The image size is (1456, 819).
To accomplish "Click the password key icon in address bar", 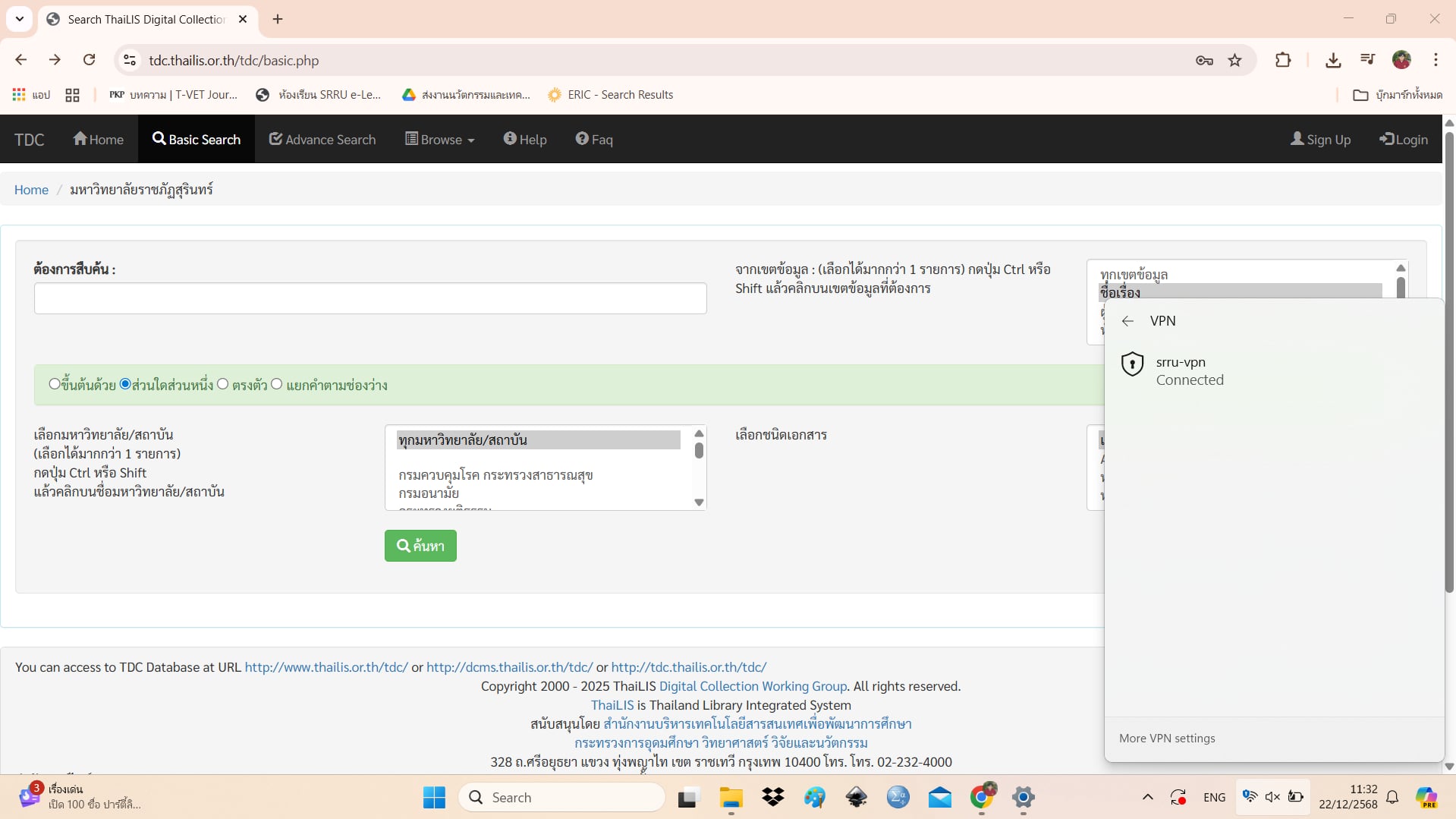I will coord(1203,61).
